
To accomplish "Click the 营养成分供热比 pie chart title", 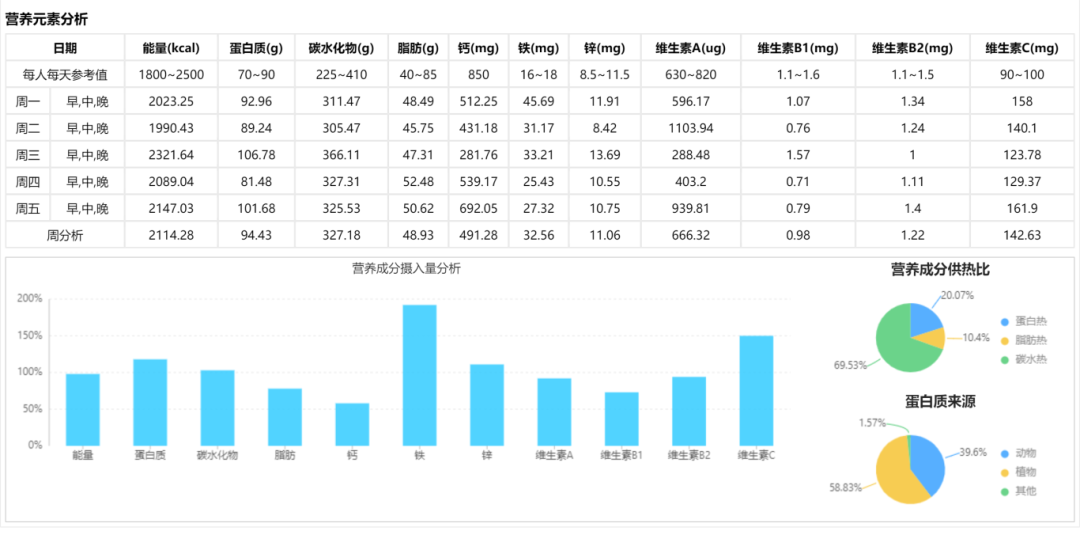I will coord(940,269).
